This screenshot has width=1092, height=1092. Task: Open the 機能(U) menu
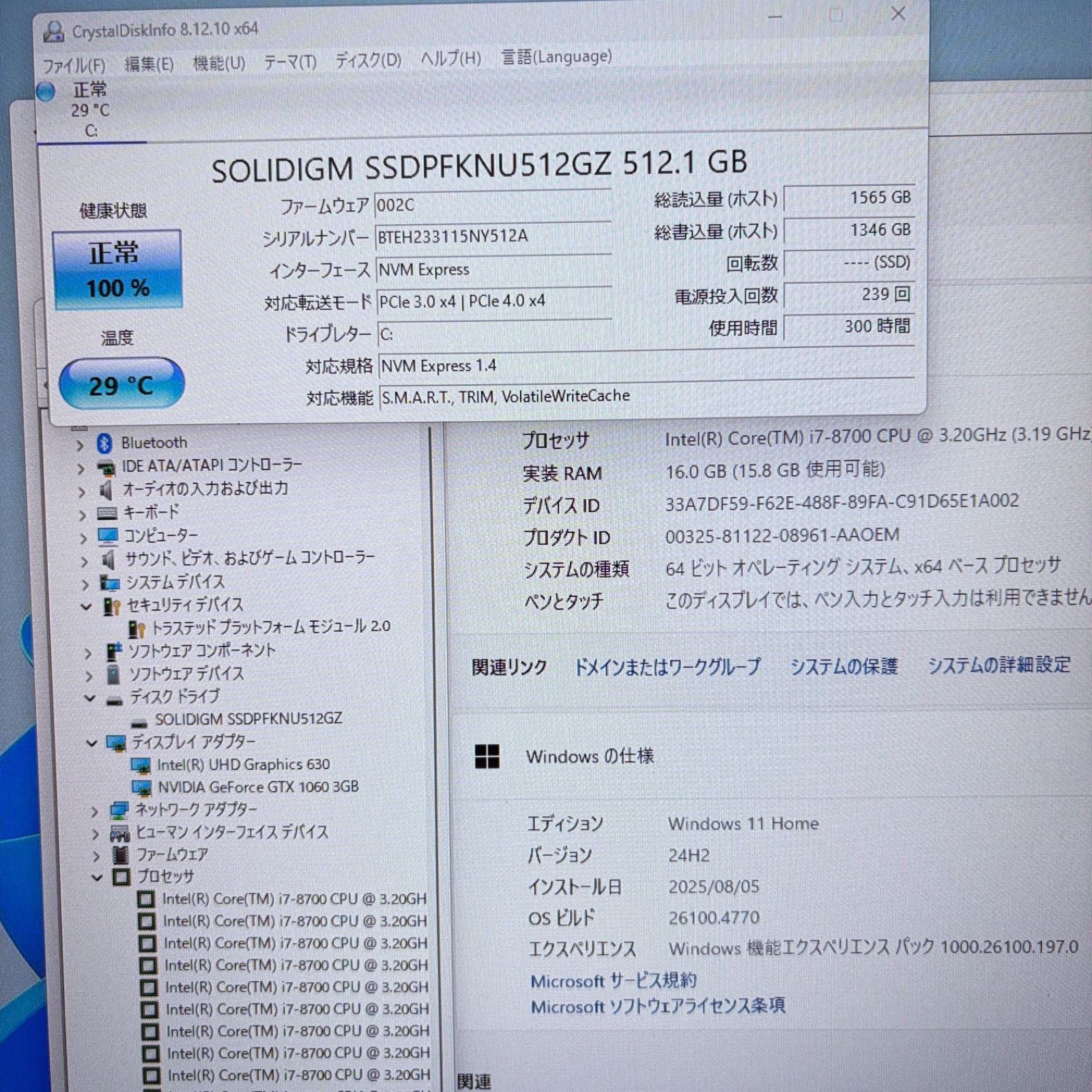point(218,63)
